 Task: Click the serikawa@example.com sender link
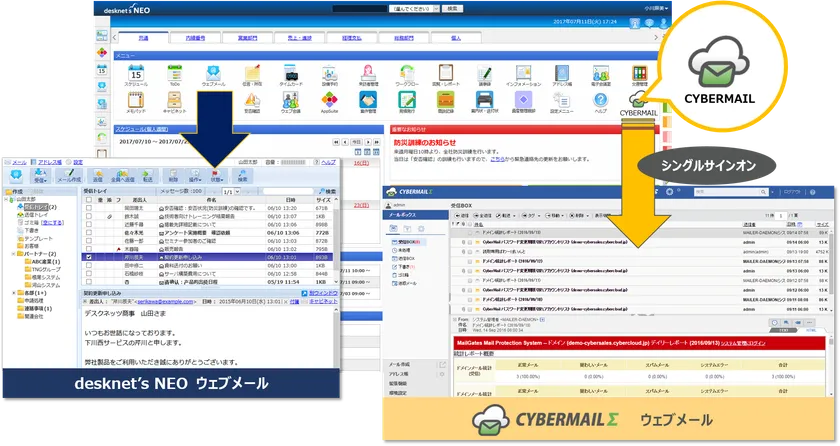point(164,301)
